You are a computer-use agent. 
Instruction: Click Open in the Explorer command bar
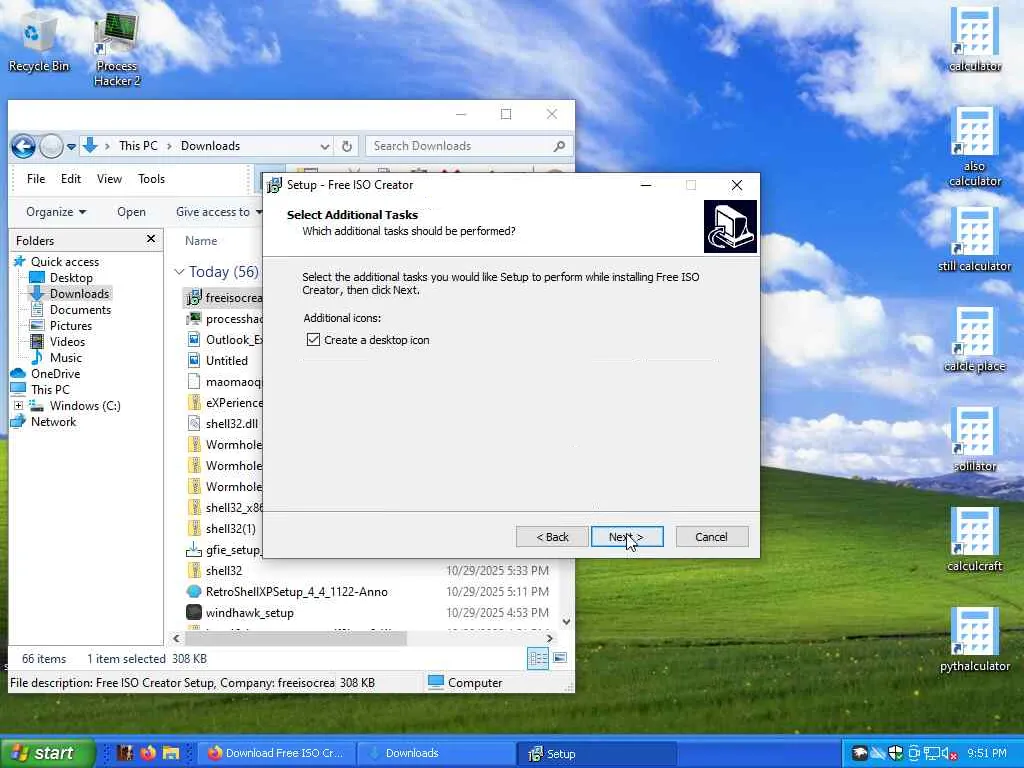click(131, 212)
